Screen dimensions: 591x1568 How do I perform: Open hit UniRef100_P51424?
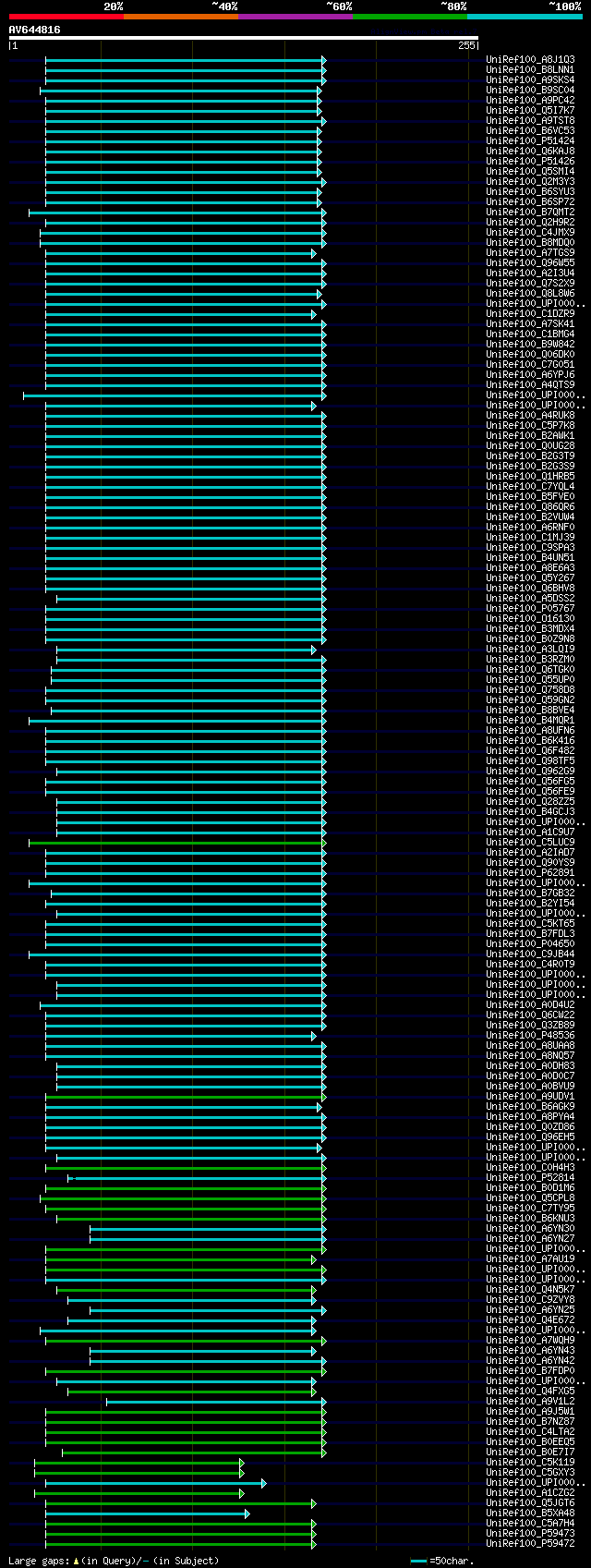point(530,141)
